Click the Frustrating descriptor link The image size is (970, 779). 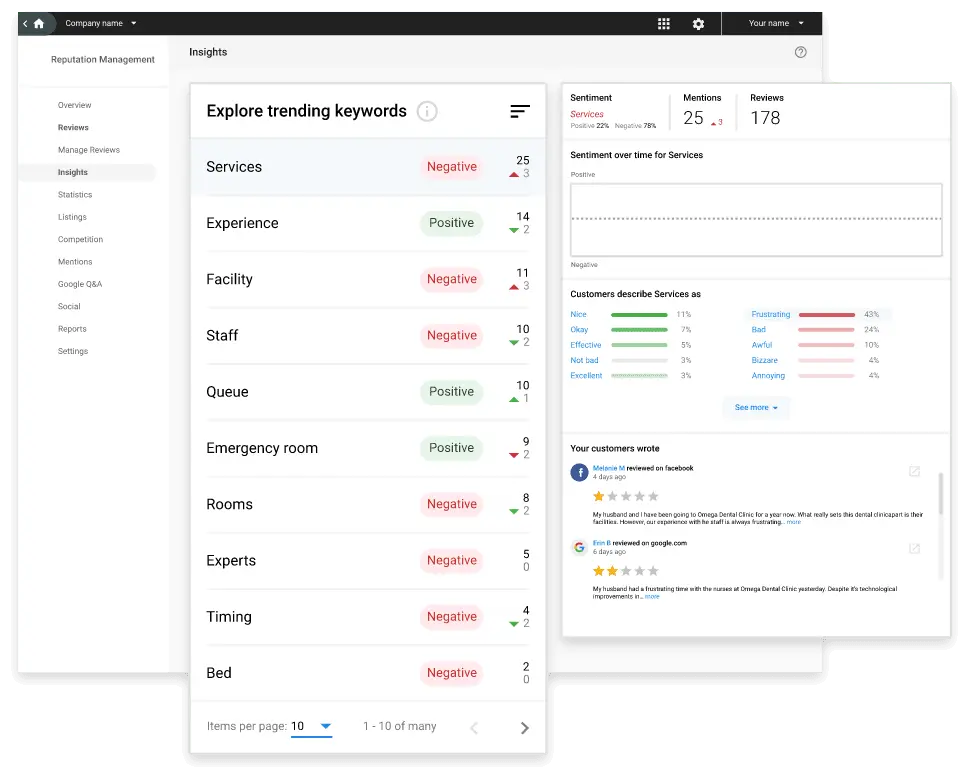(x=771, y=314)
